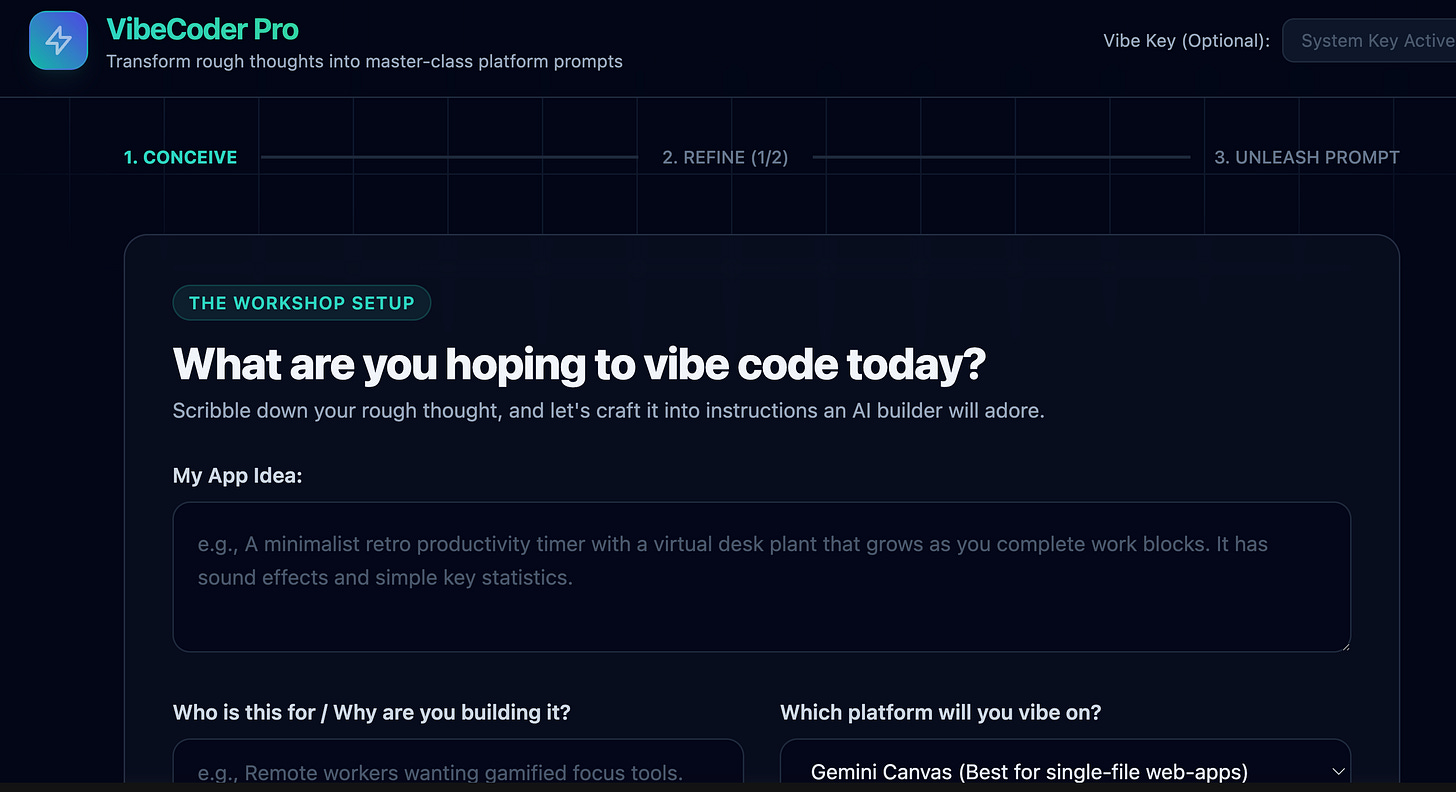Click the What are you hoping to vibe code heading

[x=579, y=365]
